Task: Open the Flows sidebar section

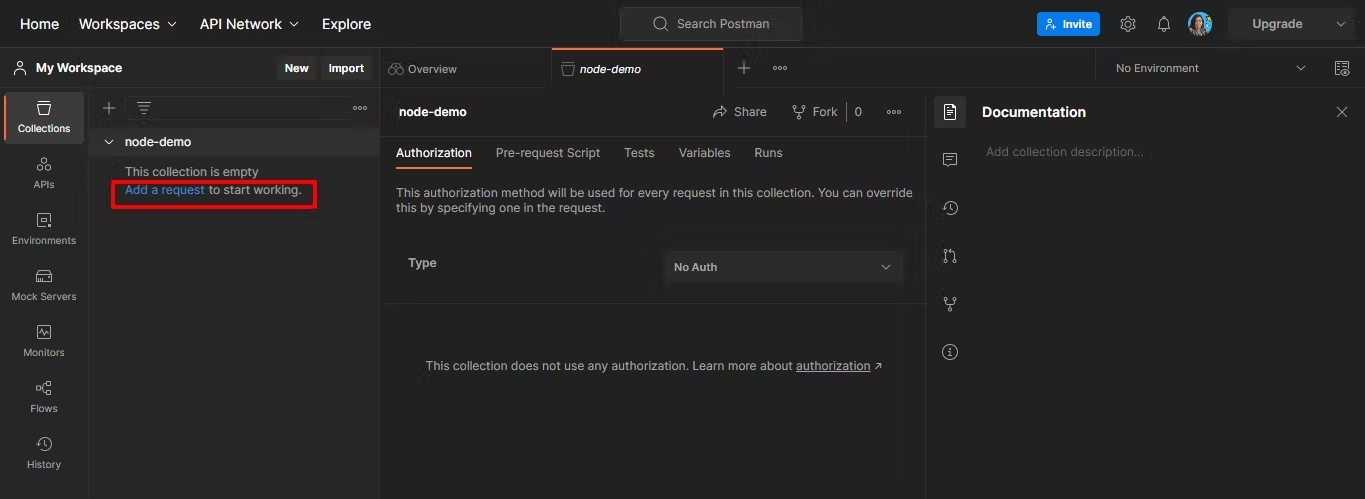Action: [x=44, y=397]
